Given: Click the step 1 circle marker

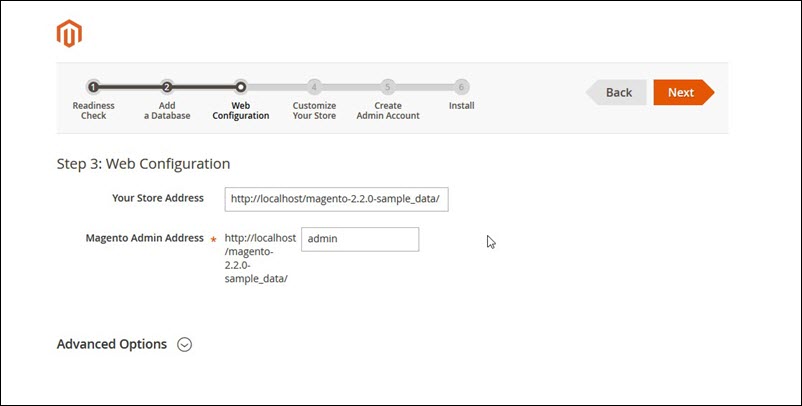Looking at the screenshot, I should pos(93,87).
